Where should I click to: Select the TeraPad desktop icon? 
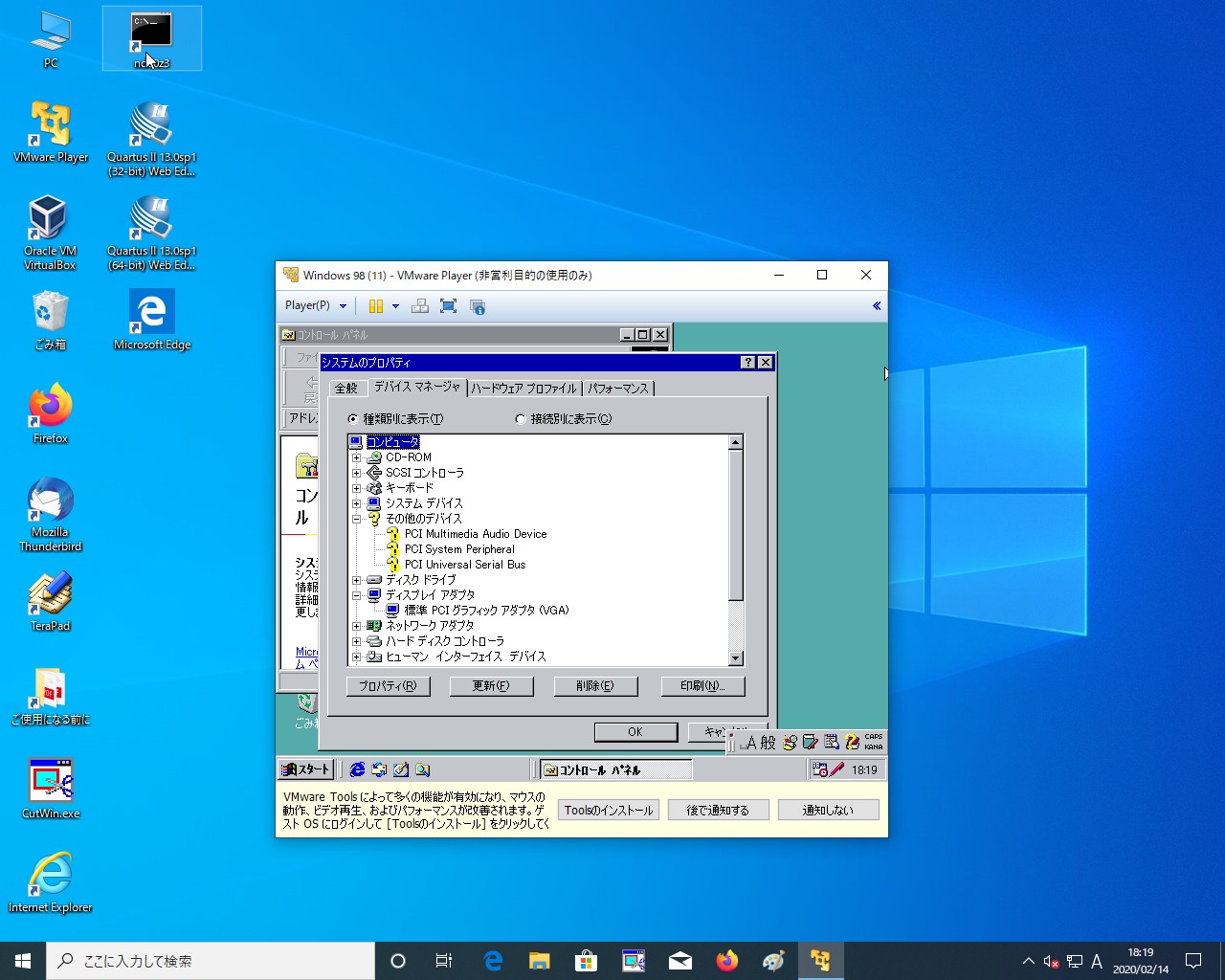point(50,601)
